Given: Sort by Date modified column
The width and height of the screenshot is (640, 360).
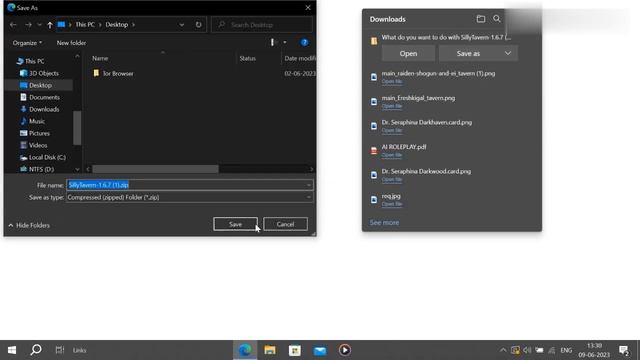Looking at the screenshot, I should pos(299,58).
